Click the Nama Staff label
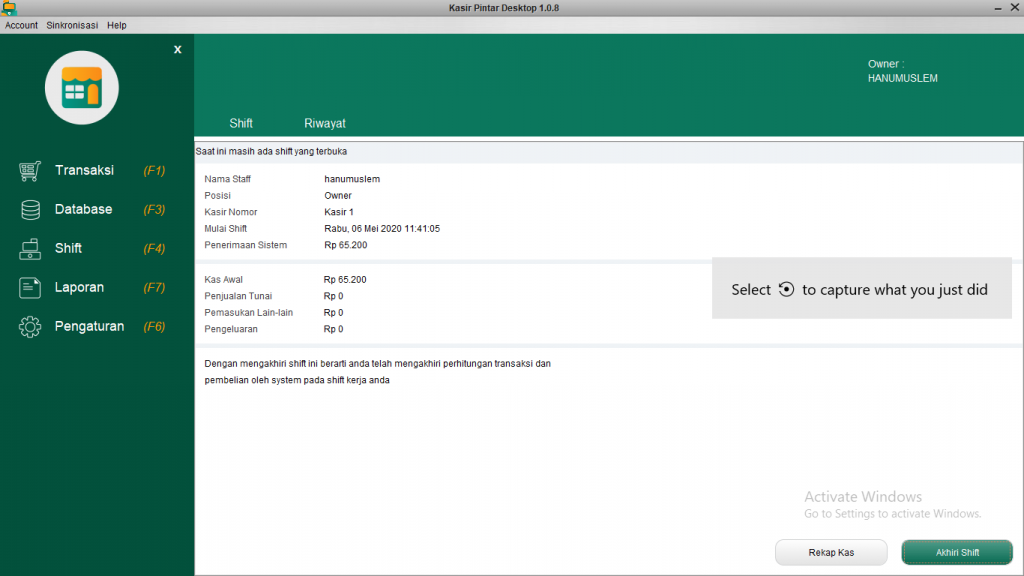 tap(227, 179)
